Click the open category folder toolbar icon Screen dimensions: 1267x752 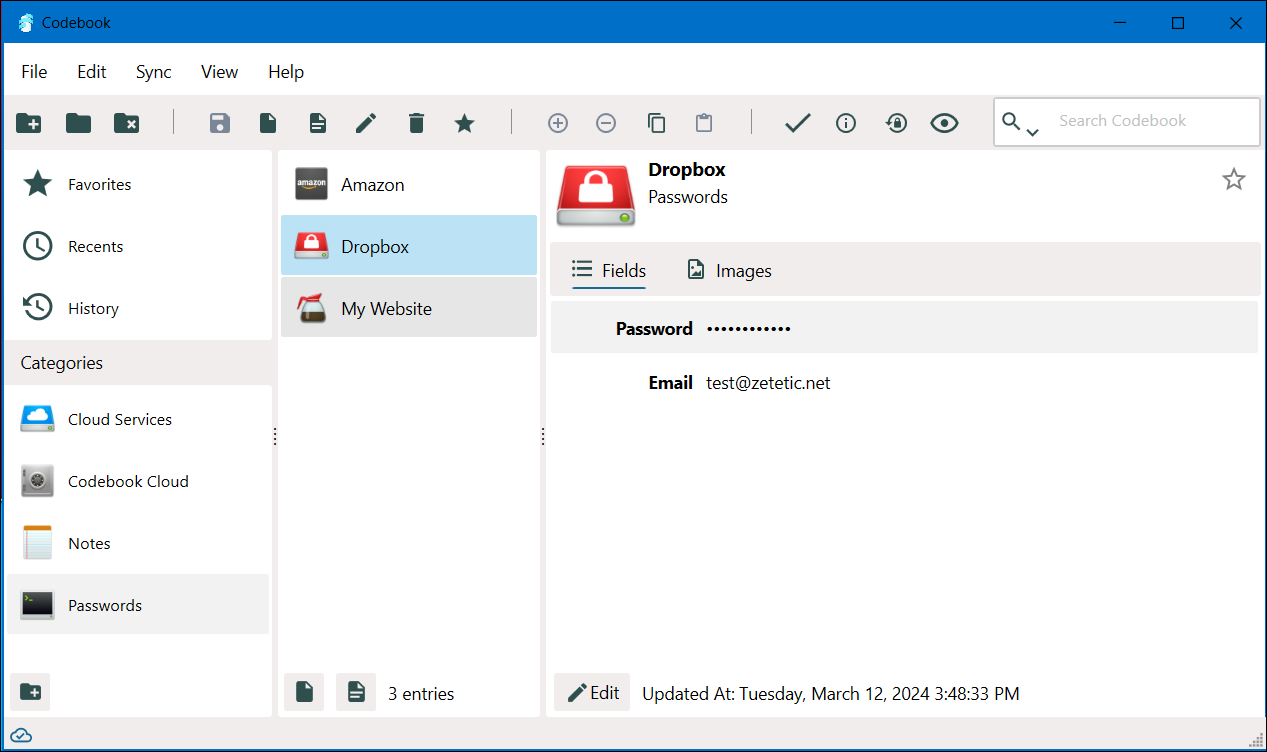78,123
